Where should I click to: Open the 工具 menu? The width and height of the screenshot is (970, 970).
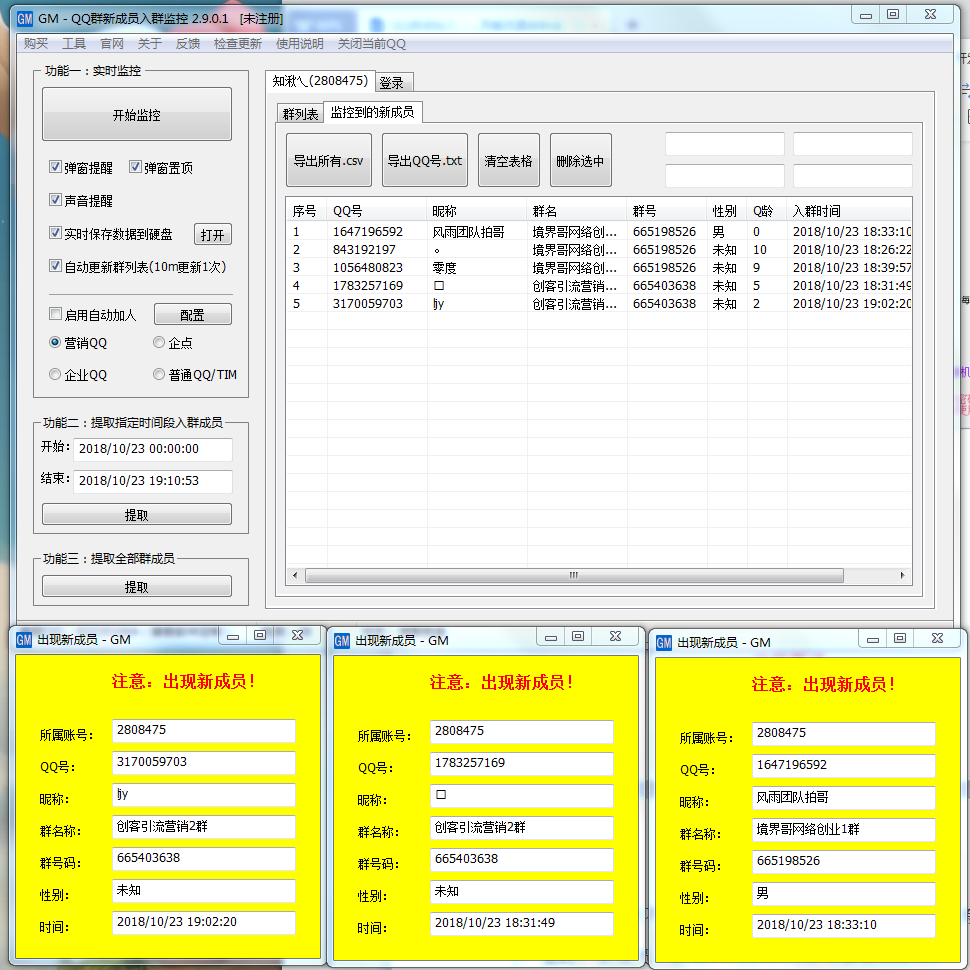[x=74, y=44]
